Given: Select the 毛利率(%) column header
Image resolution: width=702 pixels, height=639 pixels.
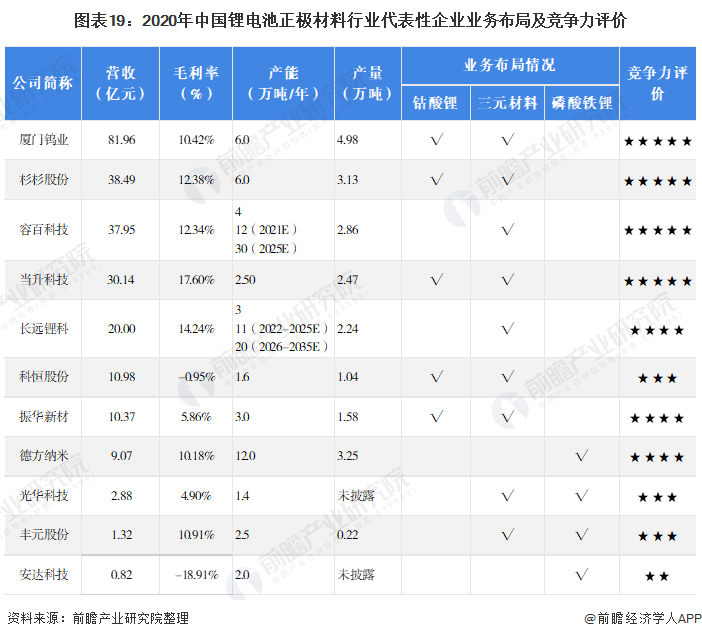Looking at the screenshot, I should tap(196, 83).
